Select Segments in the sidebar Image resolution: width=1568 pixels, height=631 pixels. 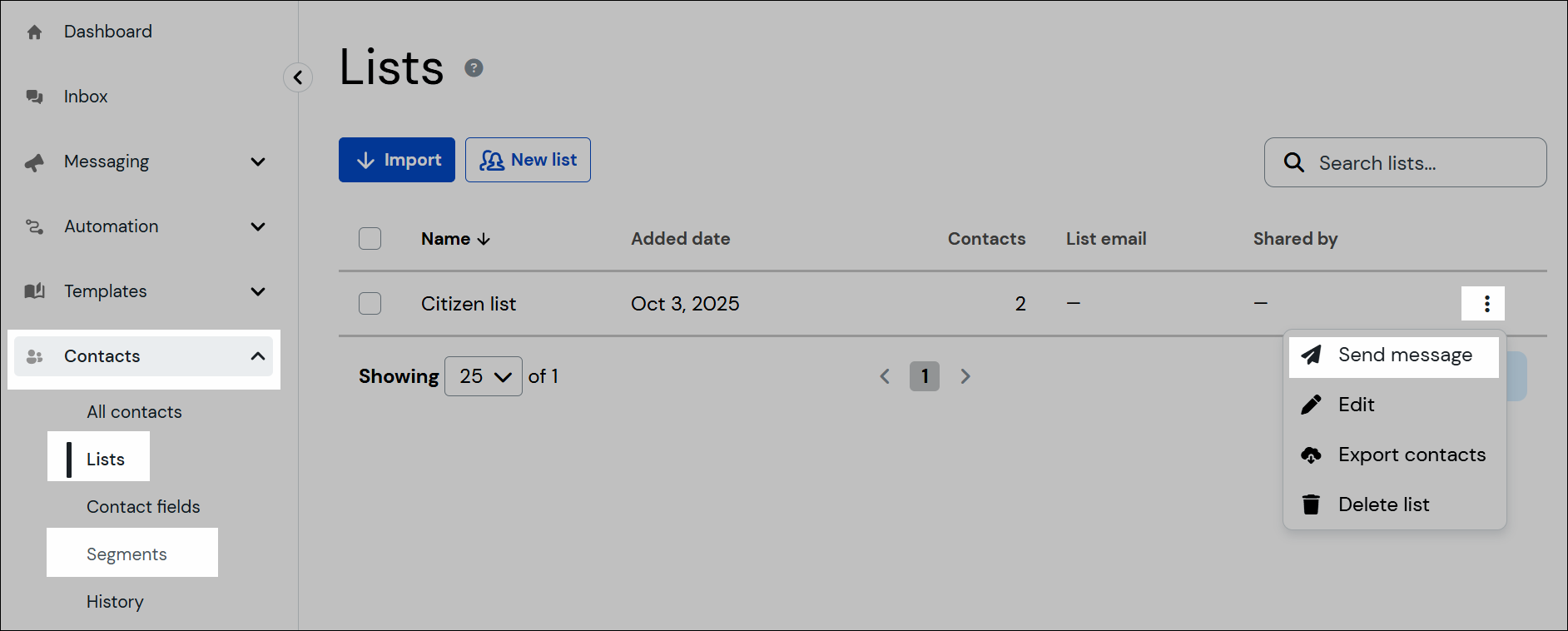pyautogui.click(x=127, y=553)
